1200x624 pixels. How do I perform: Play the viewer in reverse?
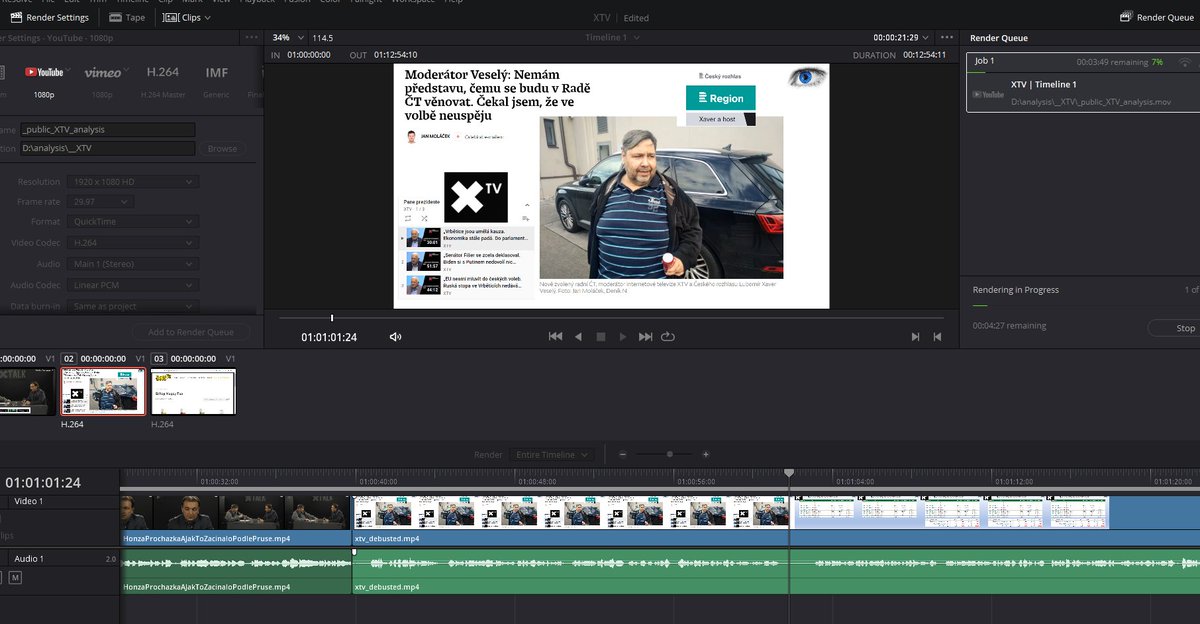(578, 337)
